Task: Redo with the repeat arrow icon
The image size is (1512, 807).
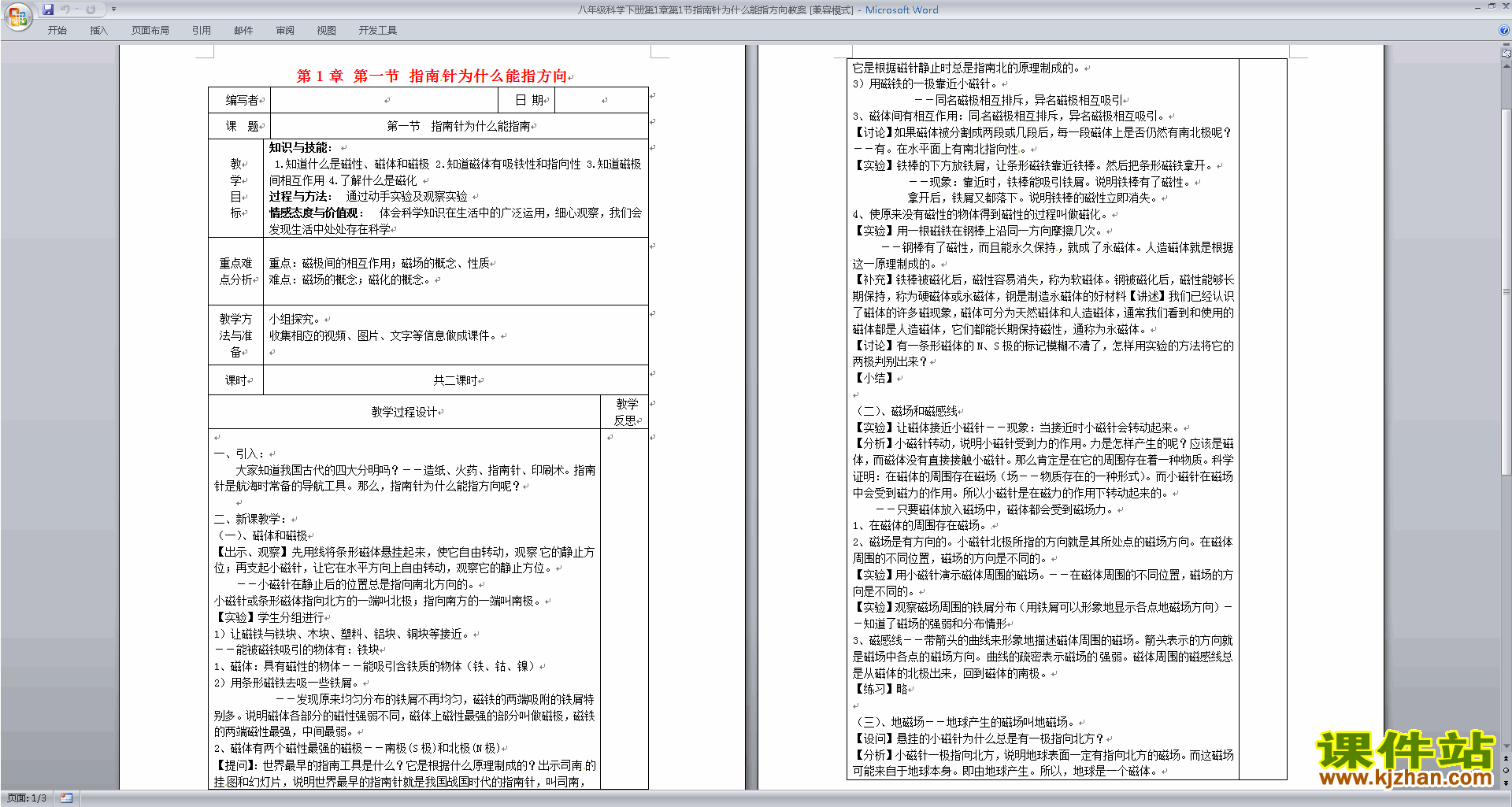Action: [91, 9]
